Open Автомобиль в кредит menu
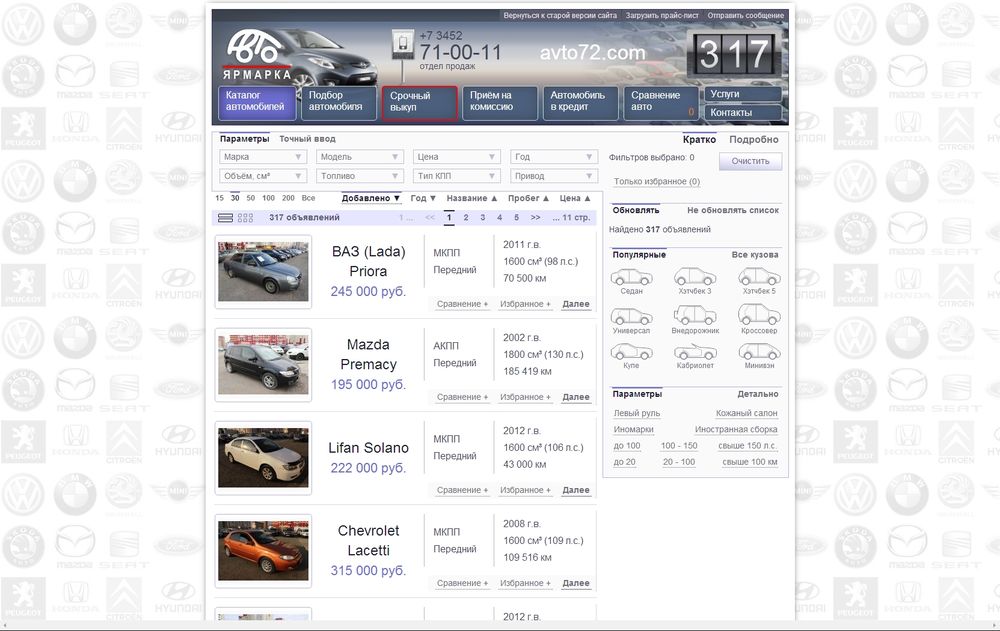The height and width of the screenshot is (631, 1000). tap(580, 102)
